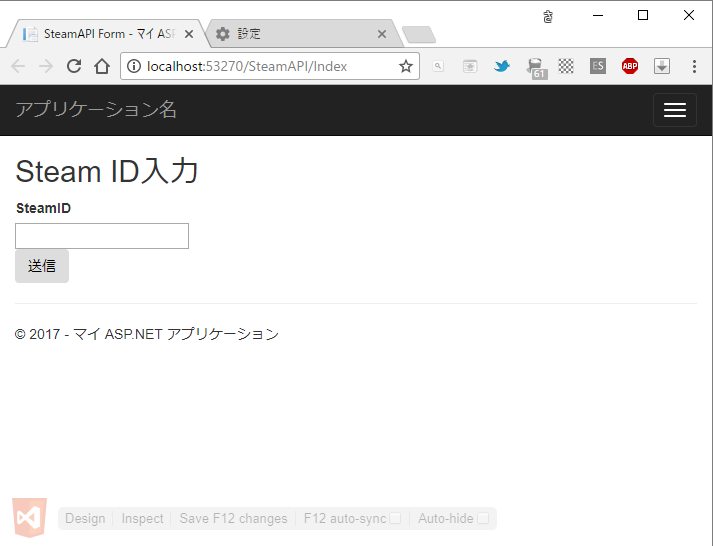The width and height of the screenshot is (713, 546).
Task: Click the download arrow extension icon
Action: pyautogui.click(x=662, y=66)
